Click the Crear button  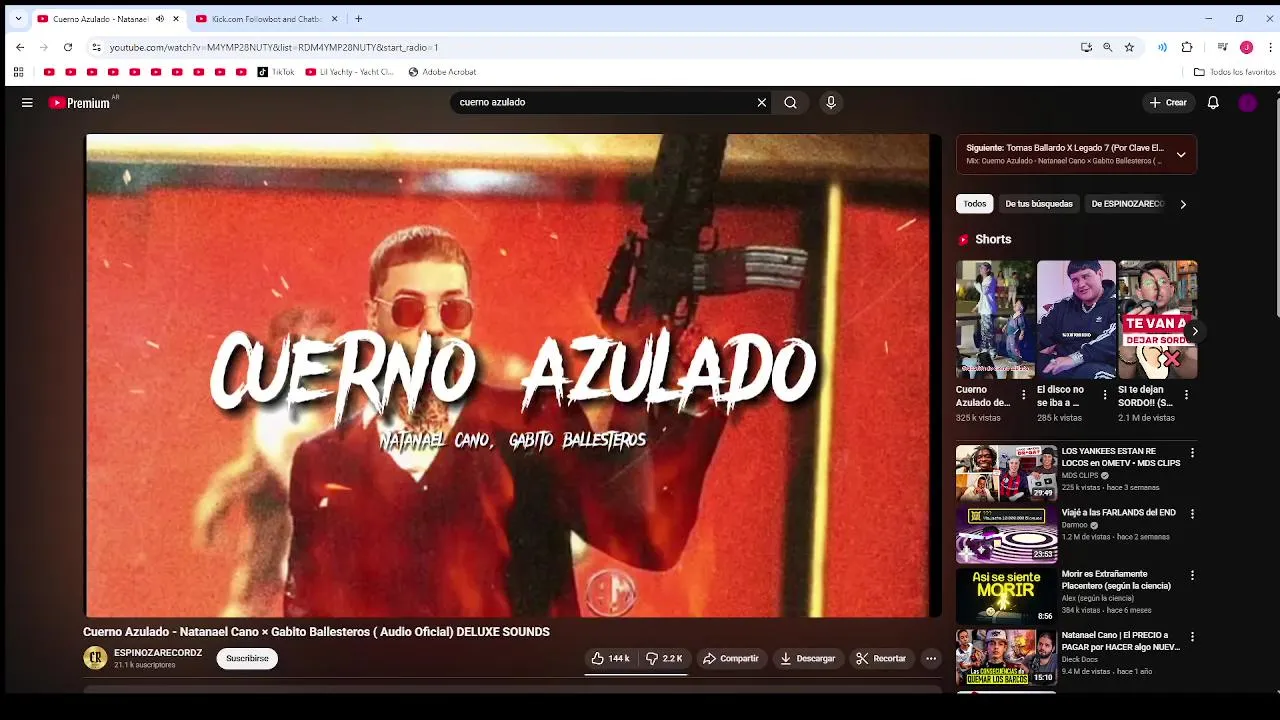(x=1168, y=102)
